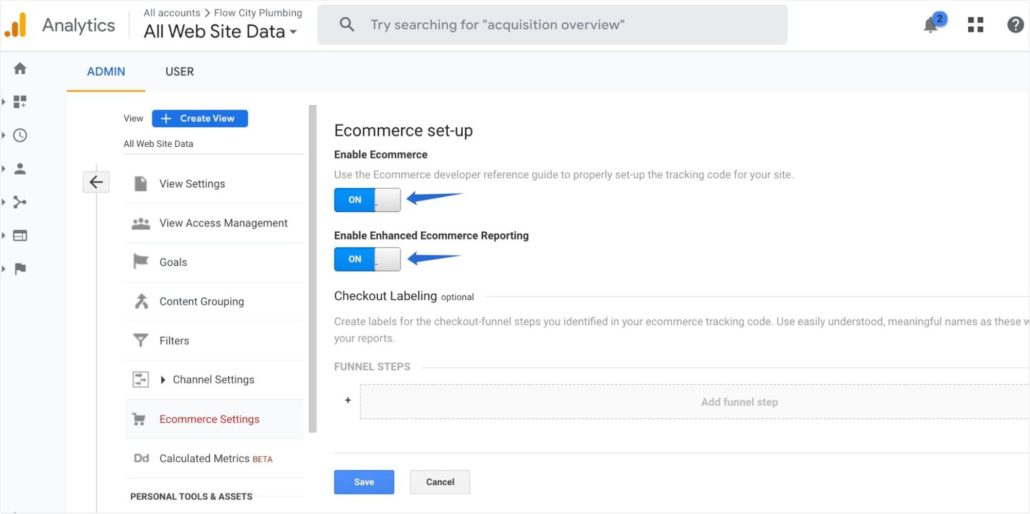Click the Checkout Labeling heading

click(x=386, y=296)
